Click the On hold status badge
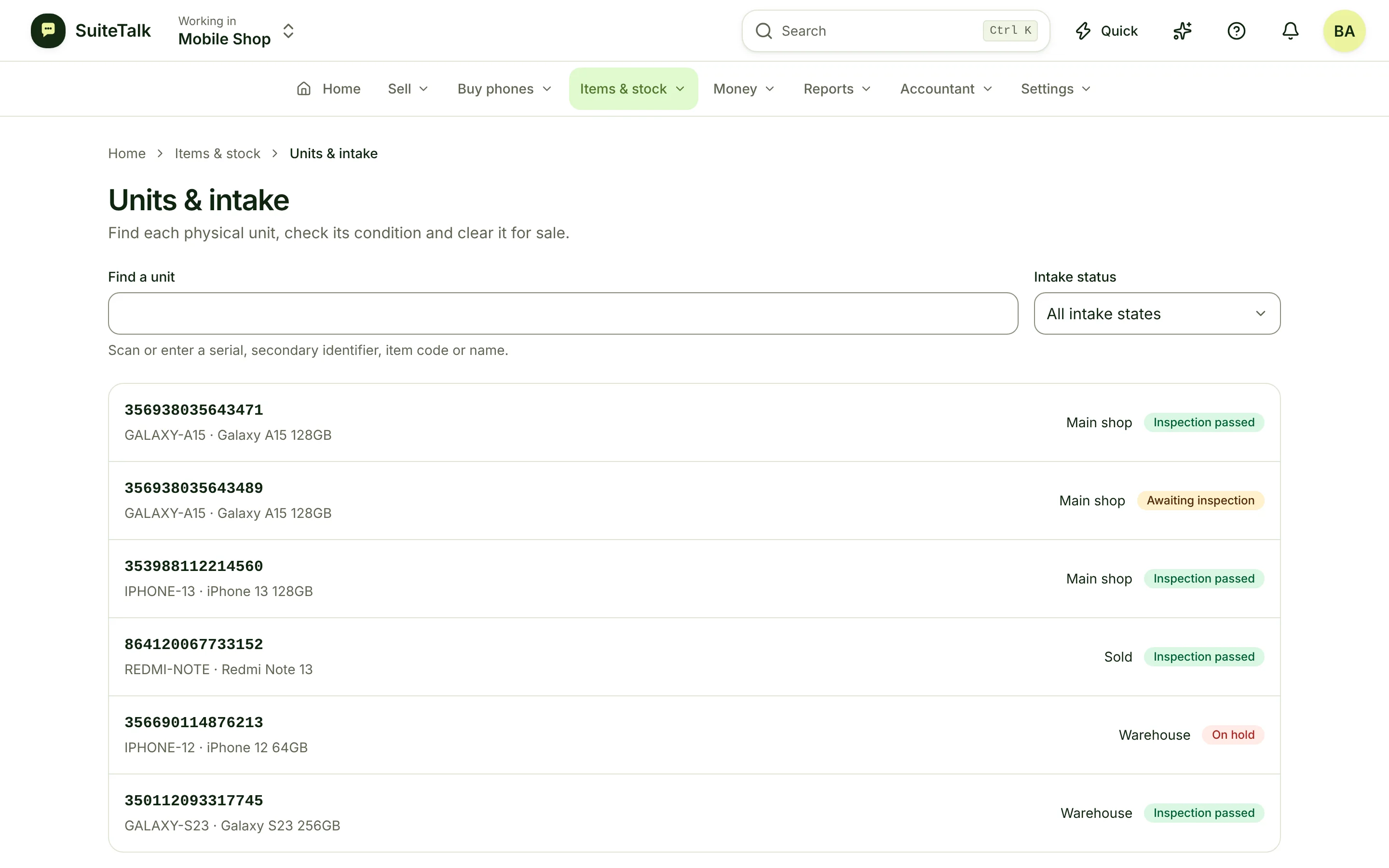The image size is (1389, 868). coord(1233,735)
